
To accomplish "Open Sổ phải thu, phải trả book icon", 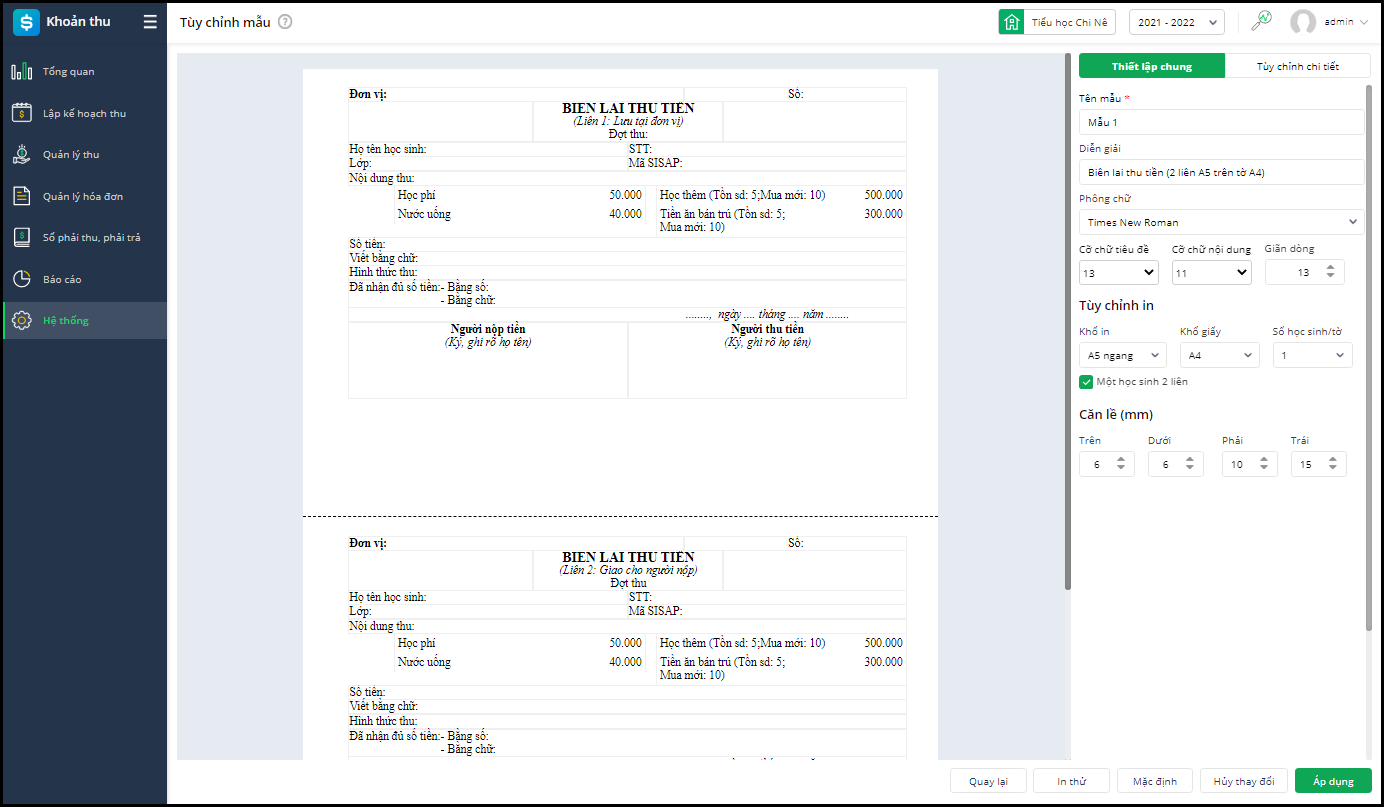I will (x=22, y=238).
